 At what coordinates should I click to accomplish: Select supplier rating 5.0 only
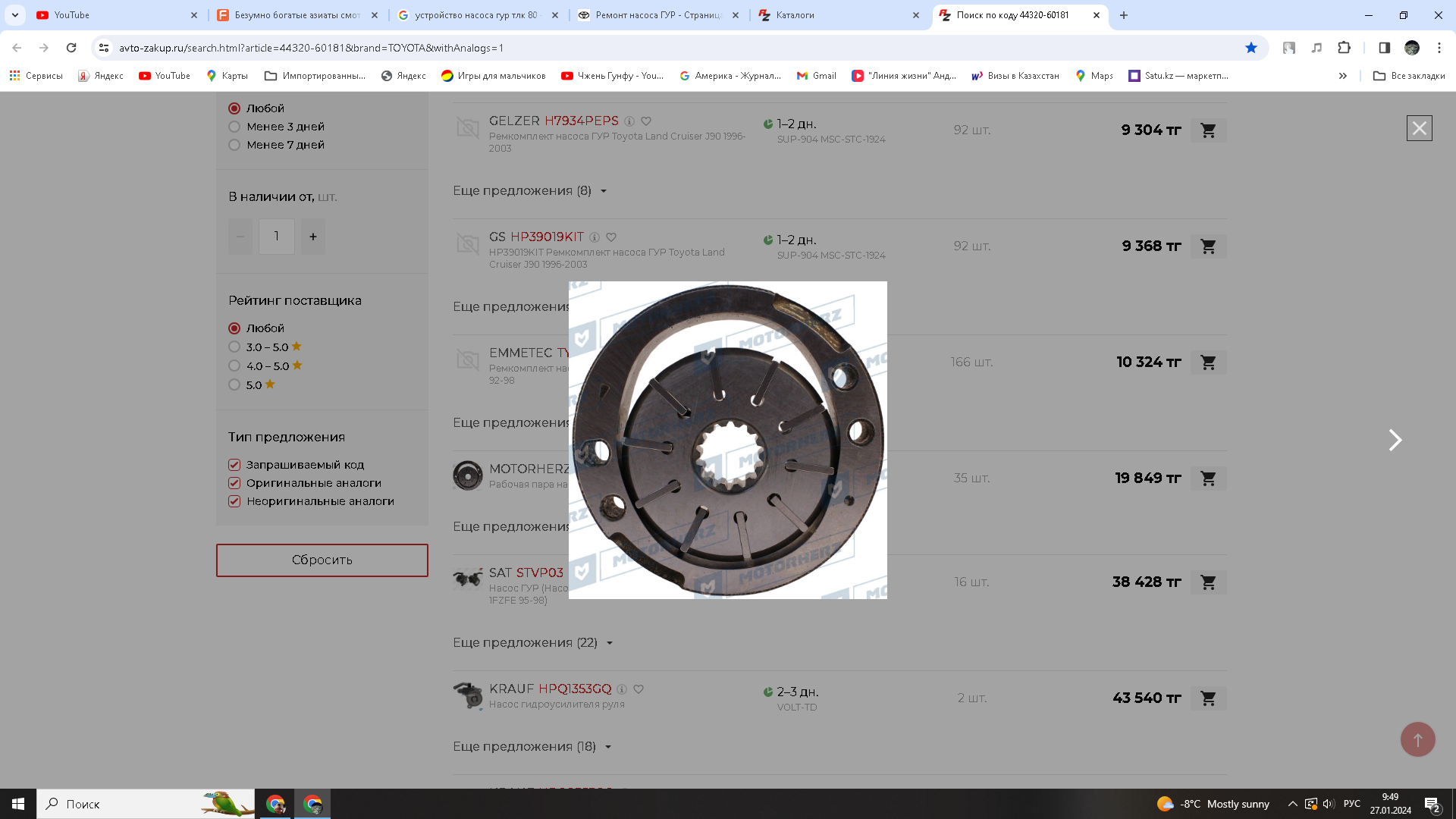point(234,385)
